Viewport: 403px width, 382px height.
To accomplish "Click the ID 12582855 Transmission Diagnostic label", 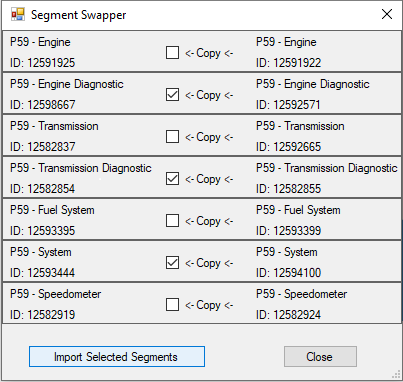I will tap(289, 189).
